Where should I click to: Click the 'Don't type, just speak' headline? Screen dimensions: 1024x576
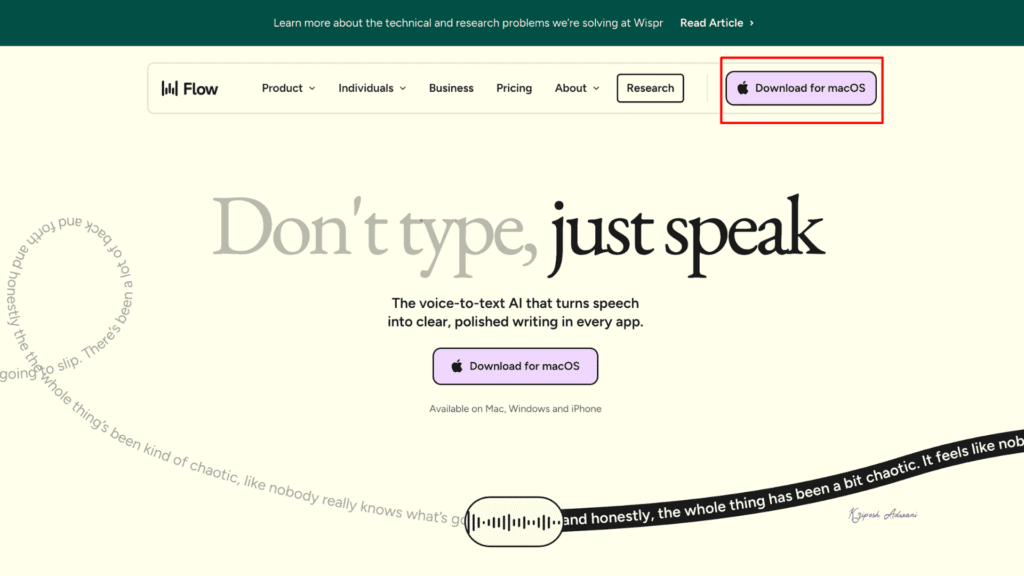coord(518,235)
